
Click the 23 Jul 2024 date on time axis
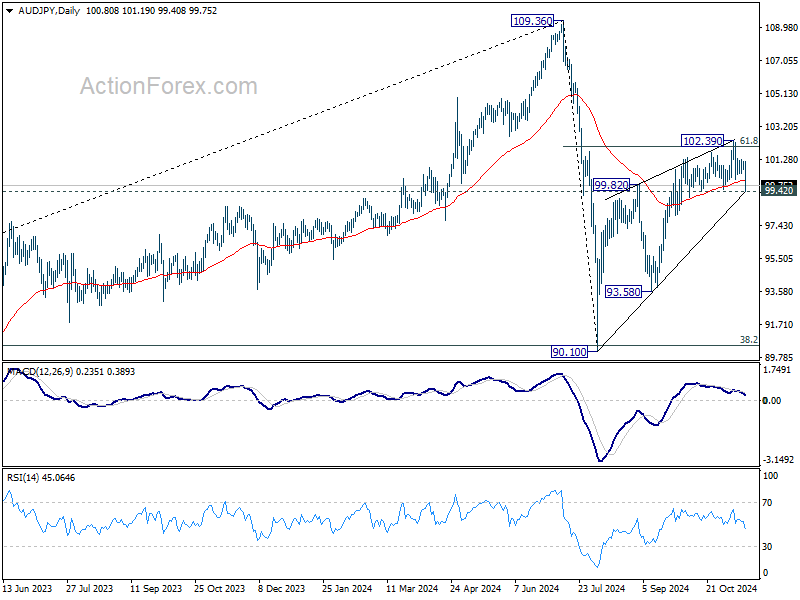pyautogui.click(x=602, y=588)
